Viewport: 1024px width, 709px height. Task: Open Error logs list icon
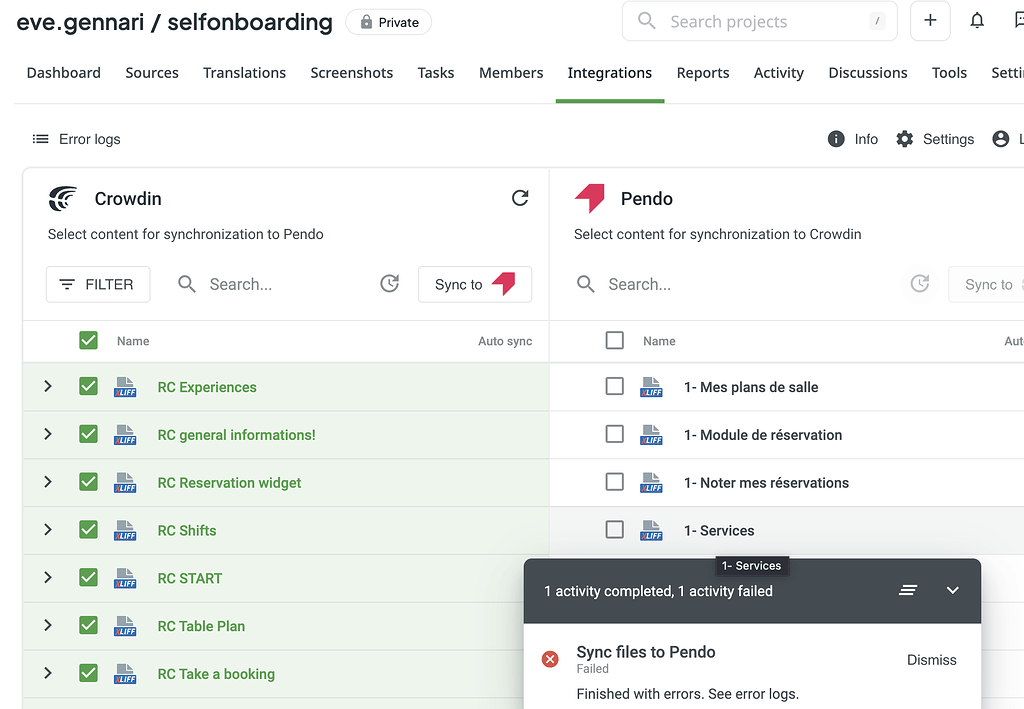41,139
